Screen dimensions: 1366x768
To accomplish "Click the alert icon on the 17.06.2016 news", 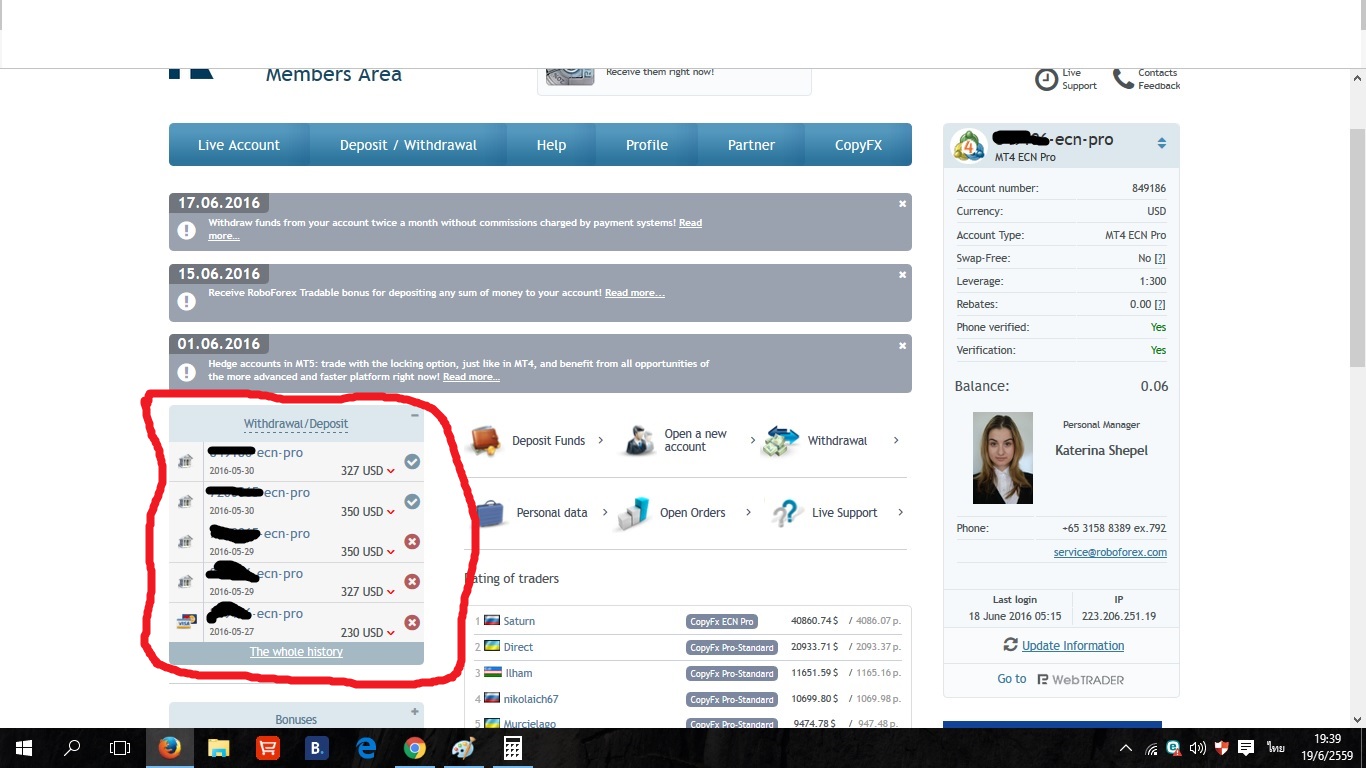I will pyautogui.click(x=187, y=230).
